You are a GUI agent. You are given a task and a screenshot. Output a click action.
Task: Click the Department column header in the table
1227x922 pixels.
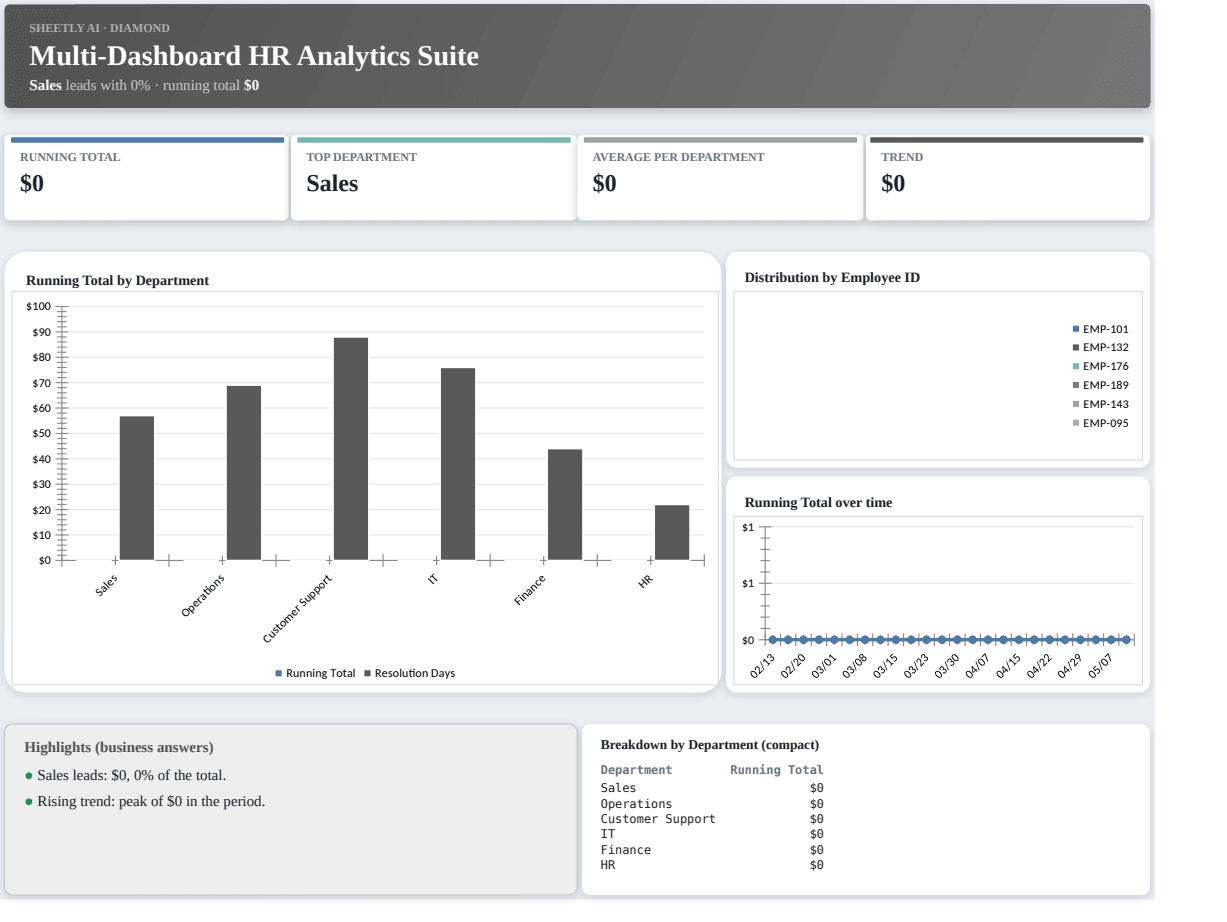coord(636,770)
